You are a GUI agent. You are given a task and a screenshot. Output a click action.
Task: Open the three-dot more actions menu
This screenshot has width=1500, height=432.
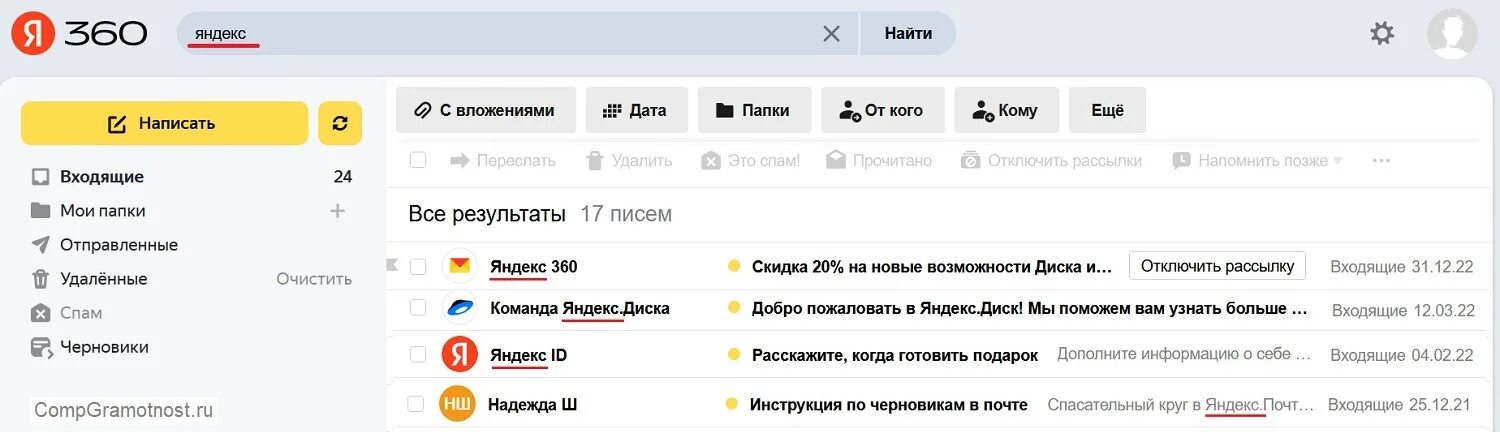pyautogui.click(x=1381, y=160)
